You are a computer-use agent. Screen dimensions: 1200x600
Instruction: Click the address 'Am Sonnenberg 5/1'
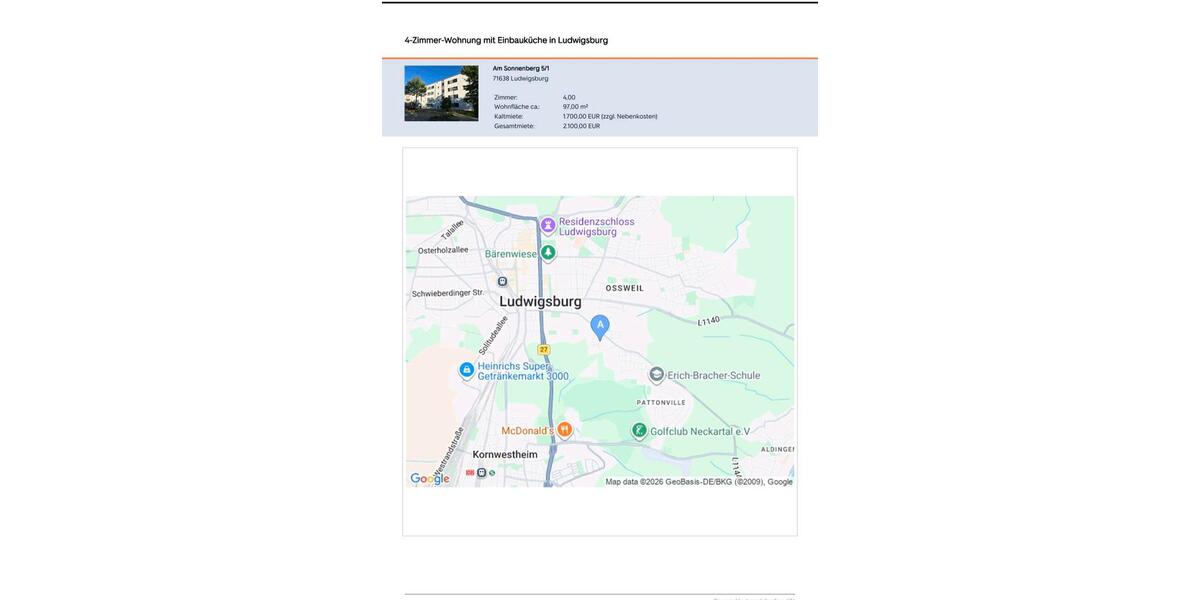[521, 68]
